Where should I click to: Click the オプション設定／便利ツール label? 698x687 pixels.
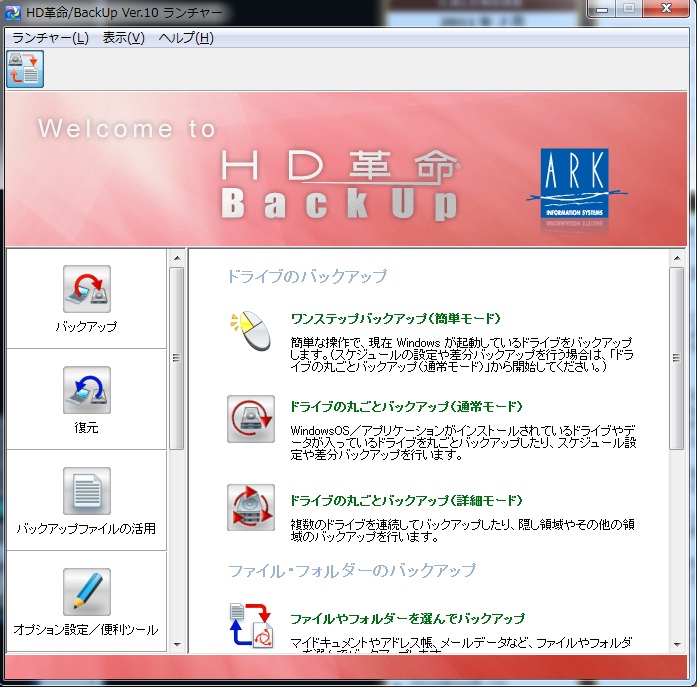86,630
